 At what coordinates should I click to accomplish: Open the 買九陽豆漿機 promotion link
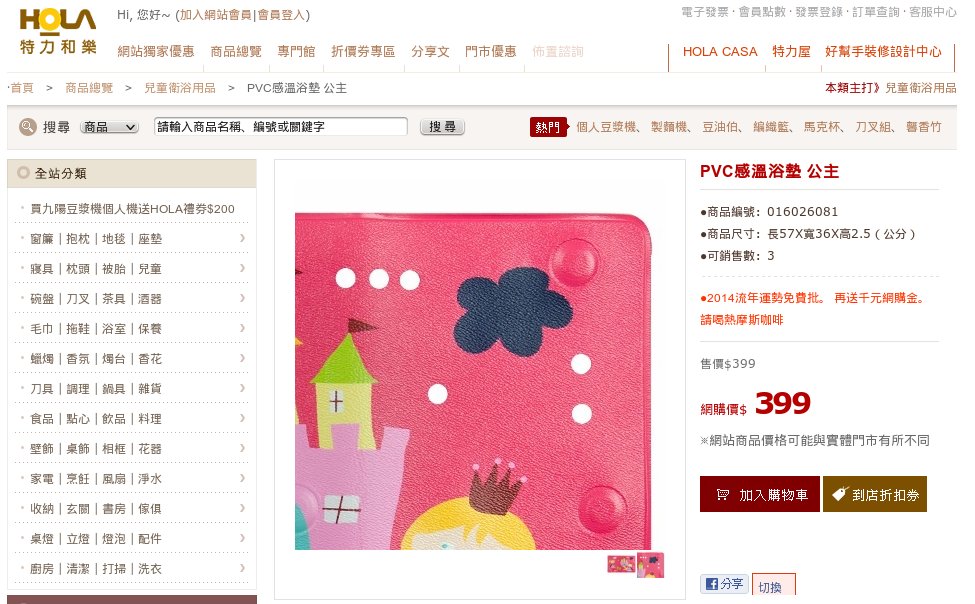pyautogui.click(x=132, y=209)
